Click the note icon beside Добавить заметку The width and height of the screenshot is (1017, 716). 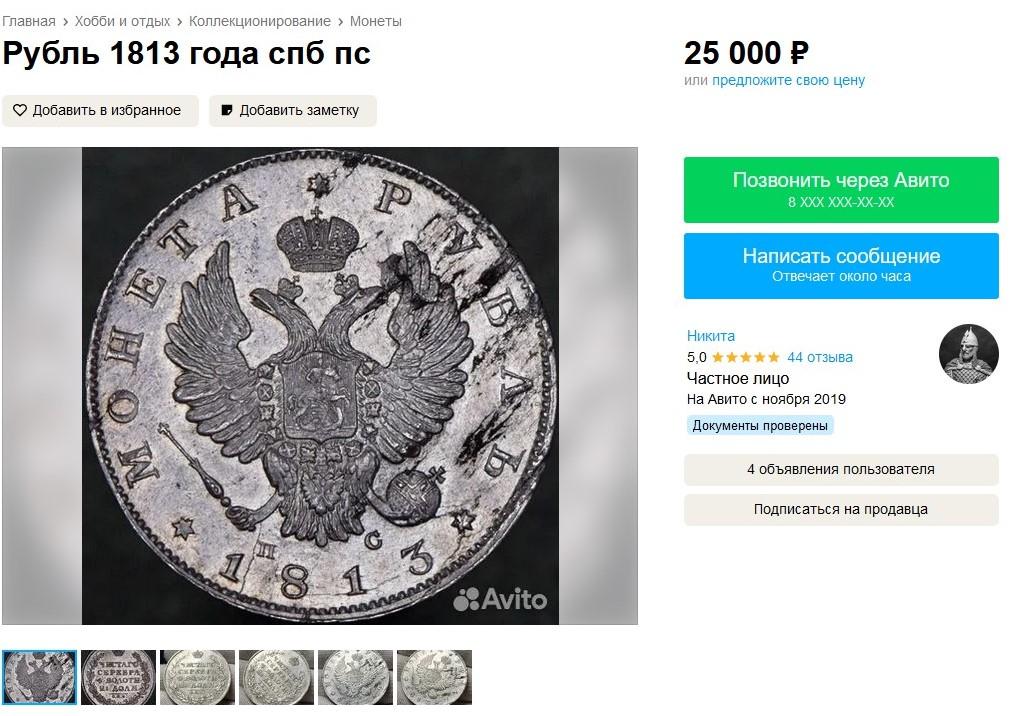pos(227,111)
